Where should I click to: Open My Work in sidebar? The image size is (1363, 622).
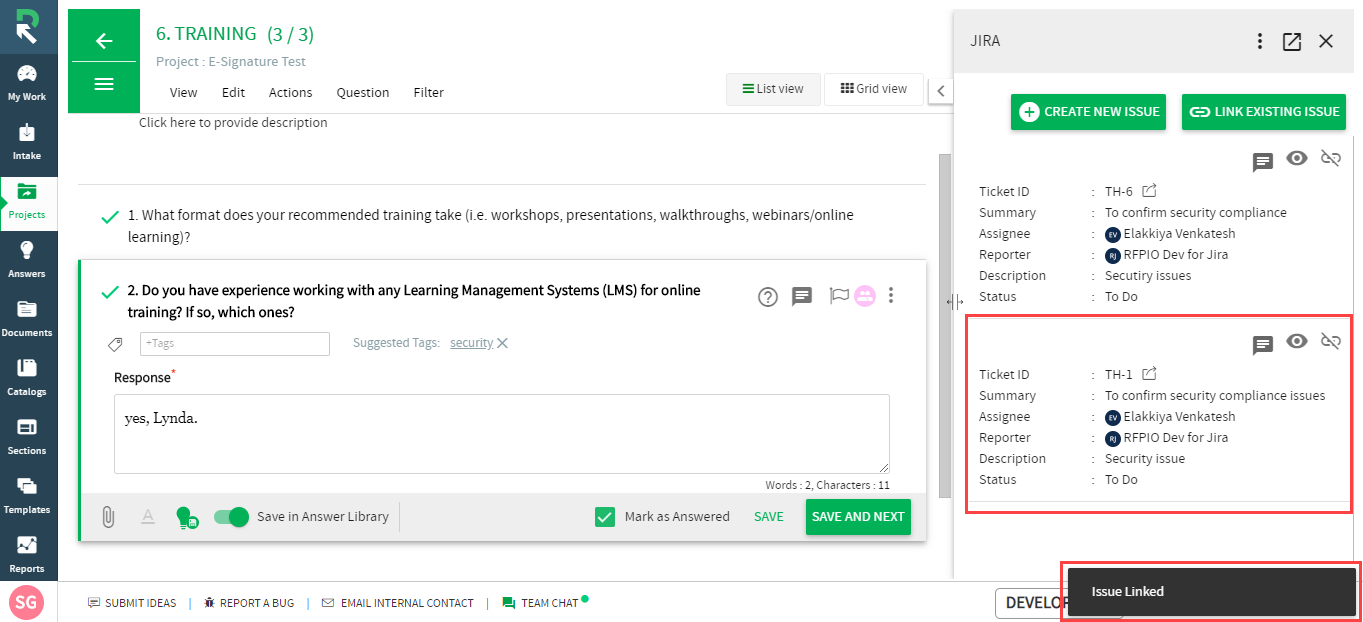pos(27,83)
